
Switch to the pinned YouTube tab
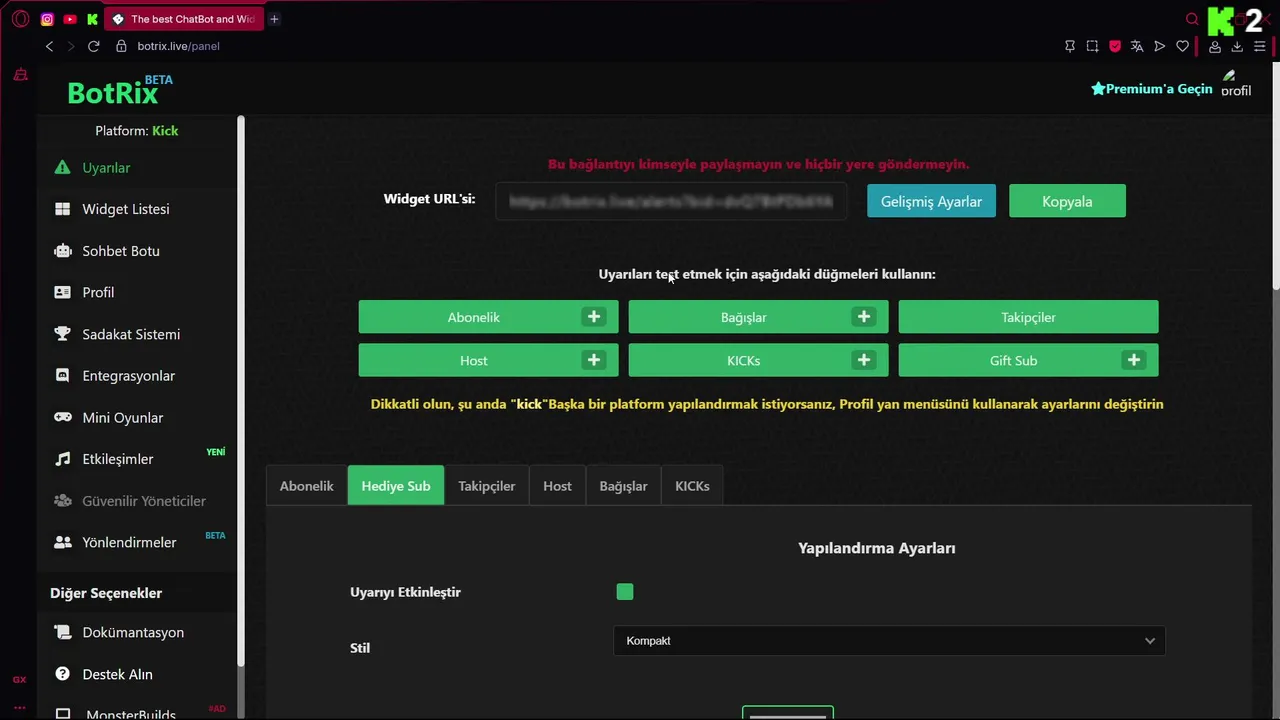click(70, 19)
